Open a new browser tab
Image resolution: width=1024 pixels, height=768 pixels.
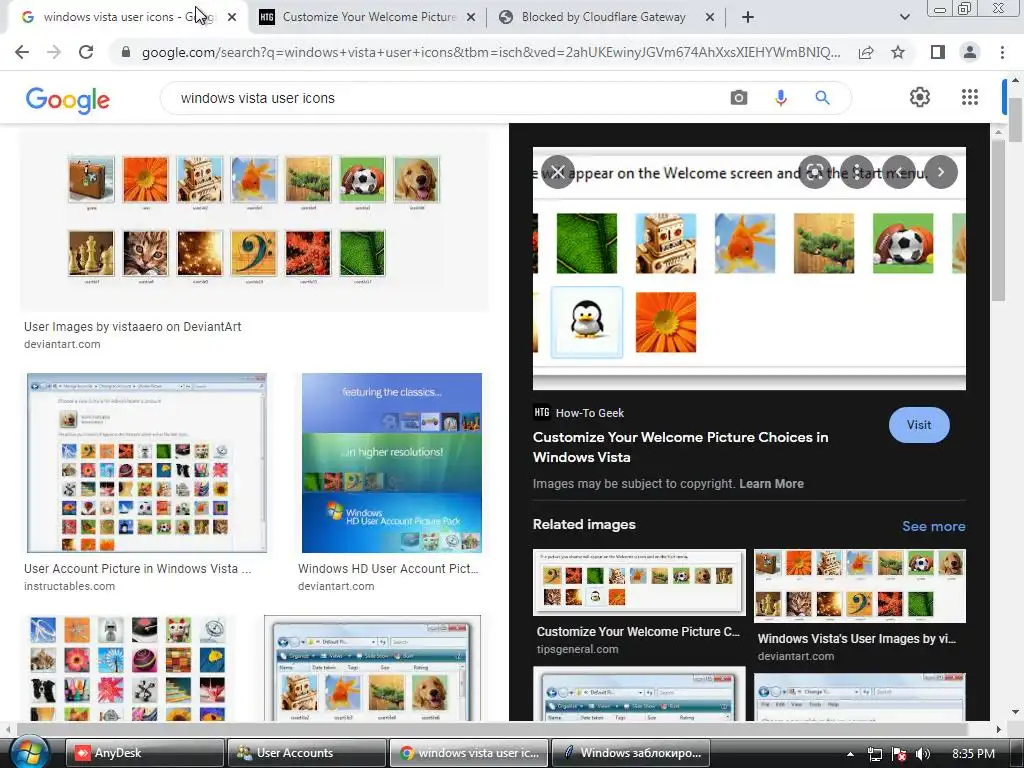pyautogui.click(x=748, y=18)
